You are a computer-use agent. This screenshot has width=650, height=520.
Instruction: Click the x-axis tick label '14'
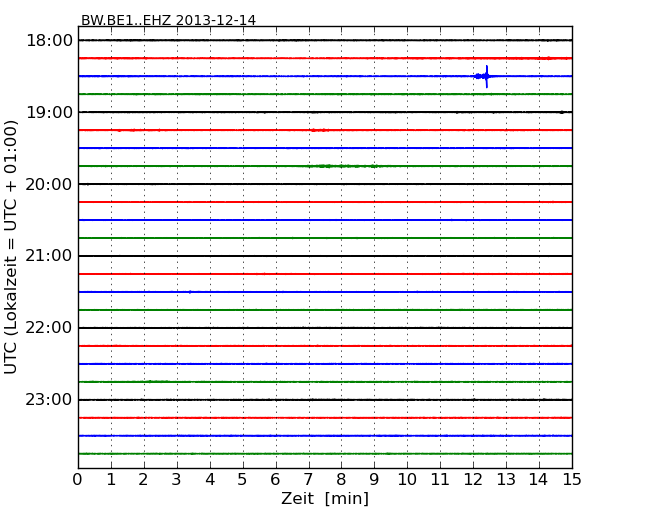point(539,479)
